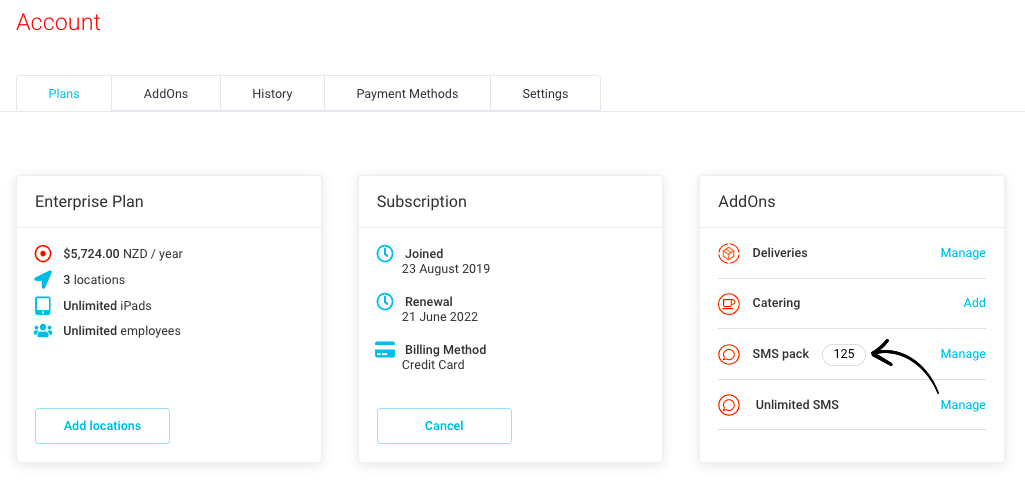Click the Catering cup icon
Screen dimensions: 1025x487
728,303
